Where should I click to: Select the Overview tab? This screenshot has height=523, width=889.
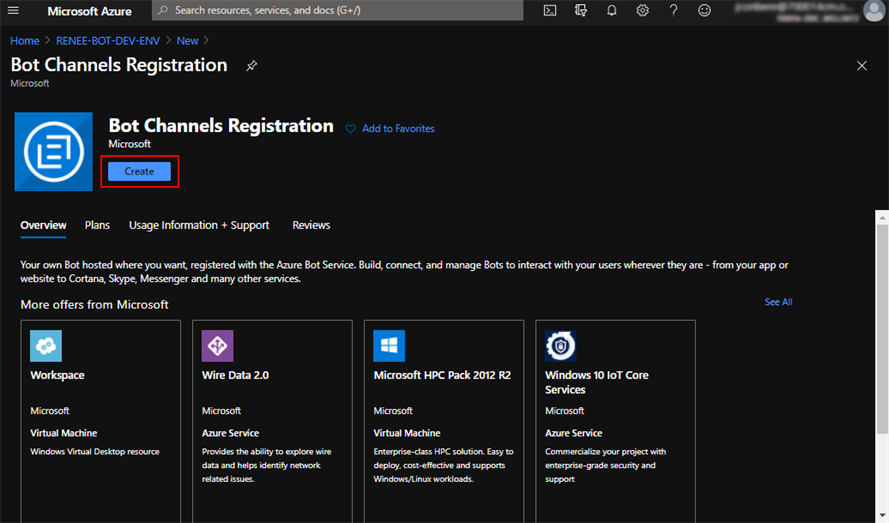(43, 225)
